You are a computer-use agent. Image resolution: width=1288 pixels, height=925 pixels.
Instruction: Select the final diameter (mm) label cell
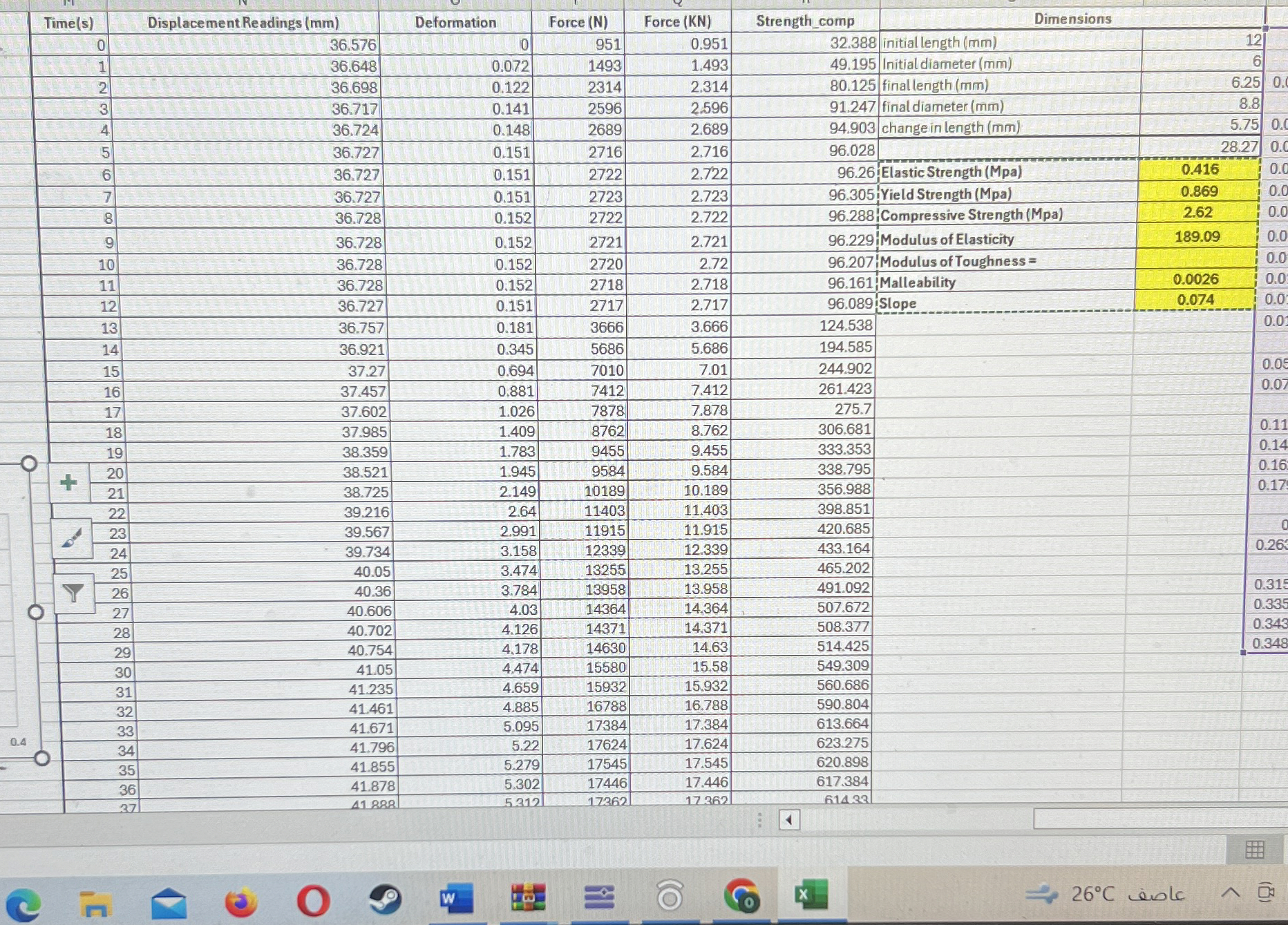pos(1010,106)
